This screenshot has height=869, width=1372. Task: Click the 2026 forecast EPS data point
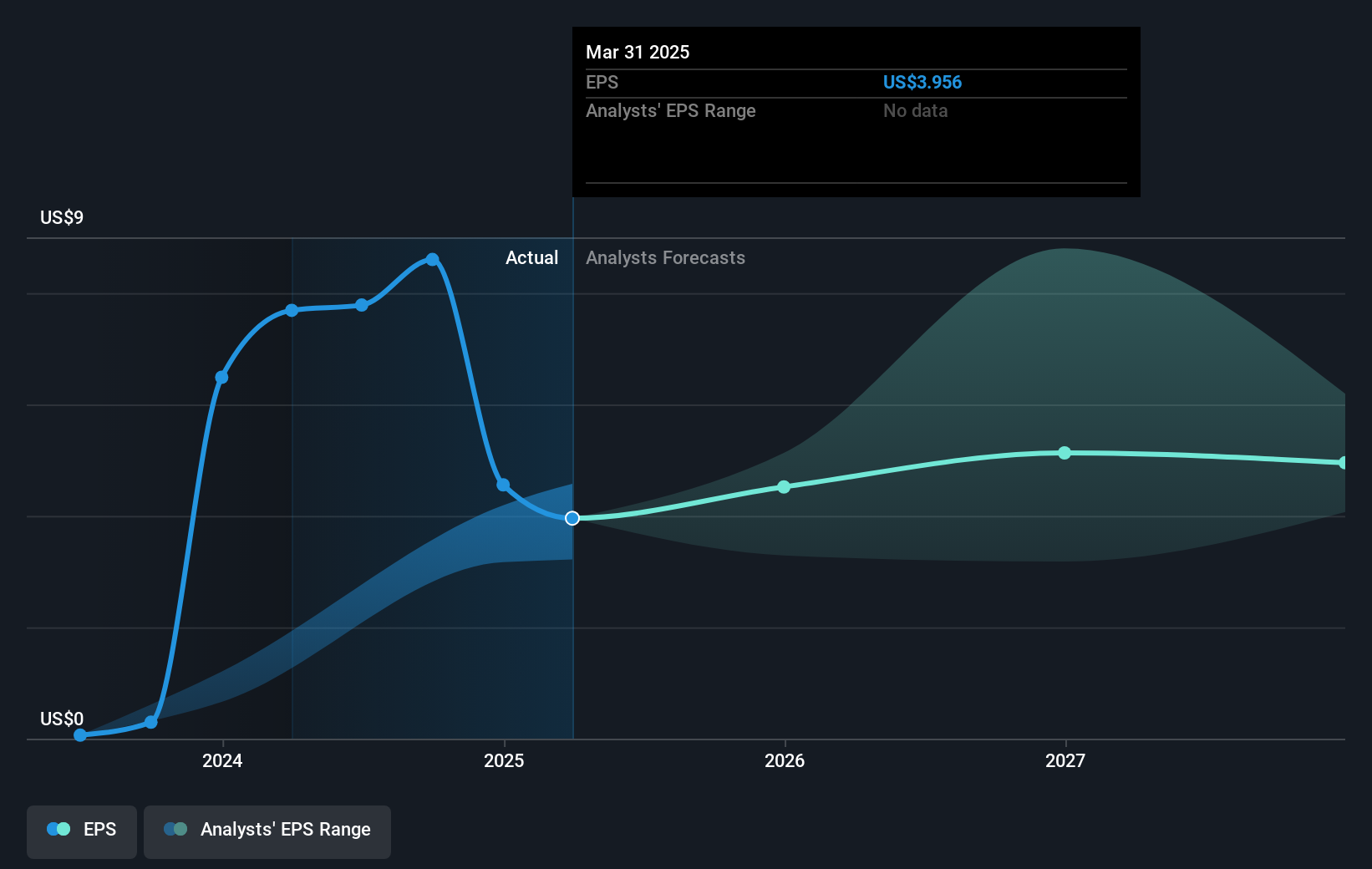(784, 487)
